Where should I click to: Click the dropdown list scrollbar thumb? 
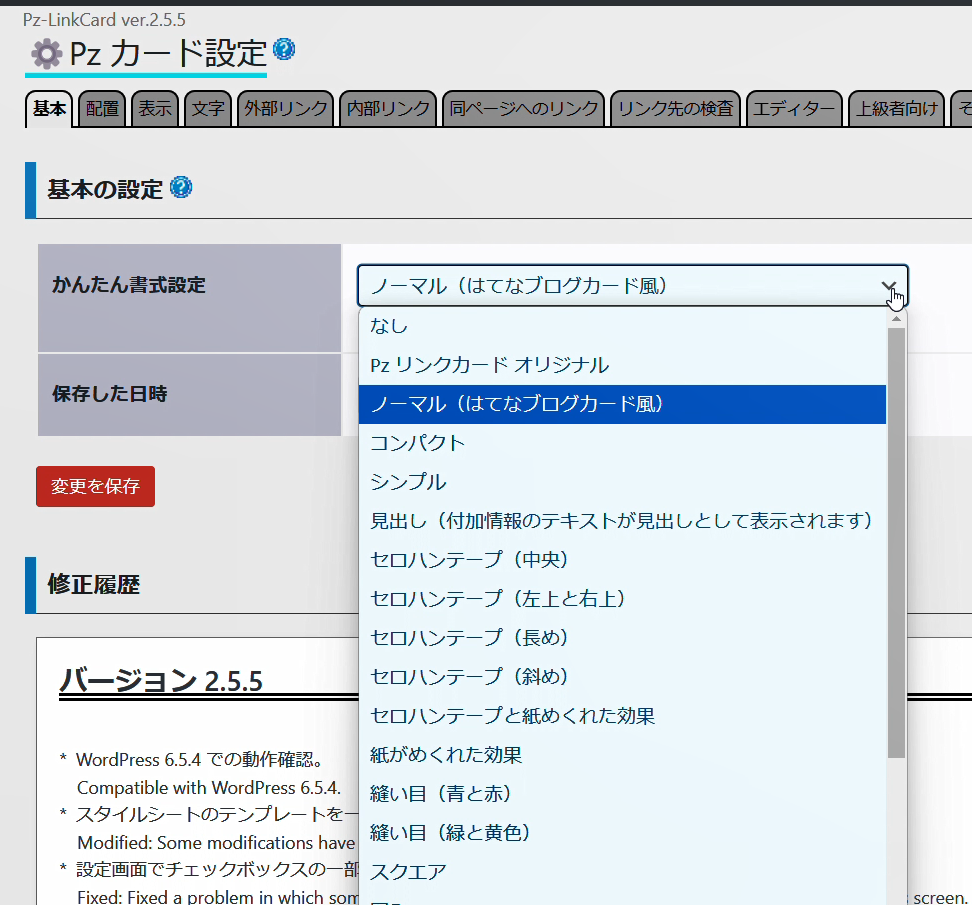coord(896,540)
